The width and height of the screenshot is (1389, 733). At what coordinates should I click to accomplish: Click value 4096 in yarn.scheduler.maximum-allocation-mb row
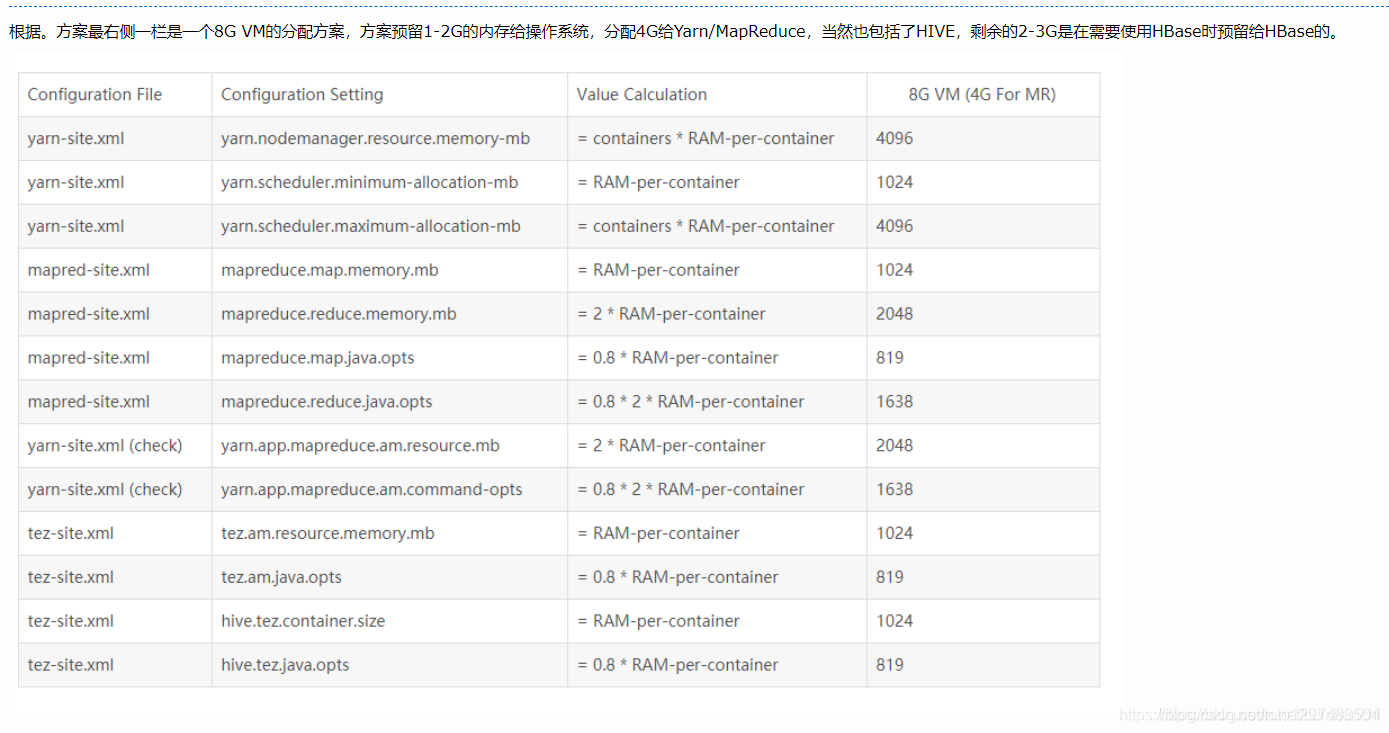[894, 227]
